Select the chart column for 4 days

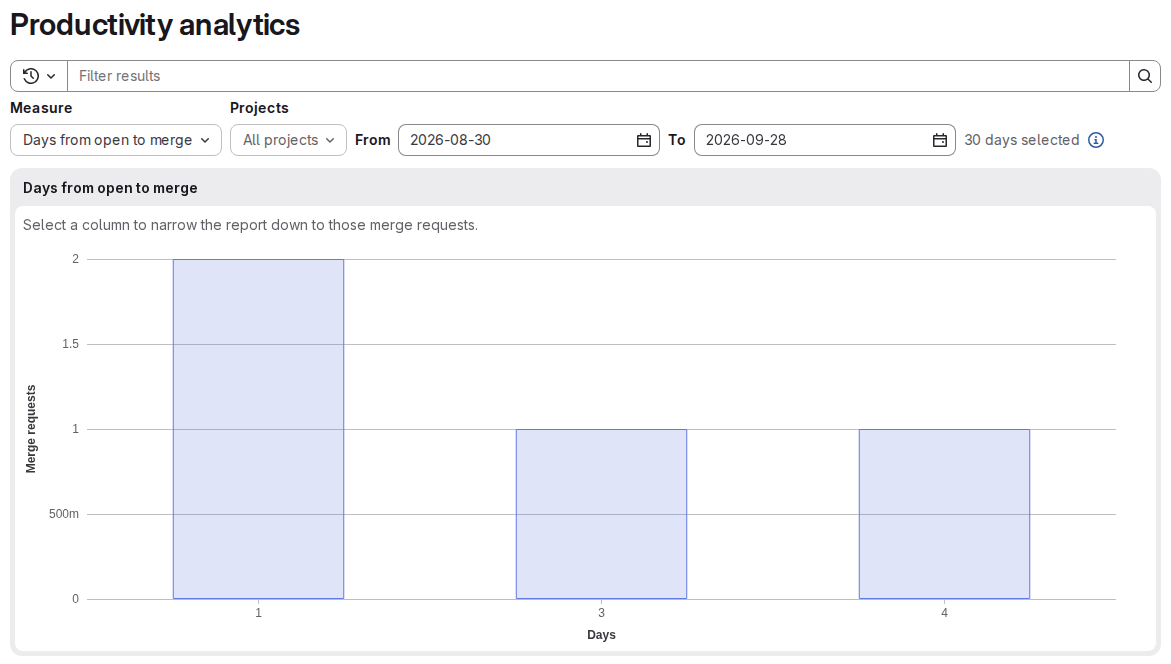944,514
